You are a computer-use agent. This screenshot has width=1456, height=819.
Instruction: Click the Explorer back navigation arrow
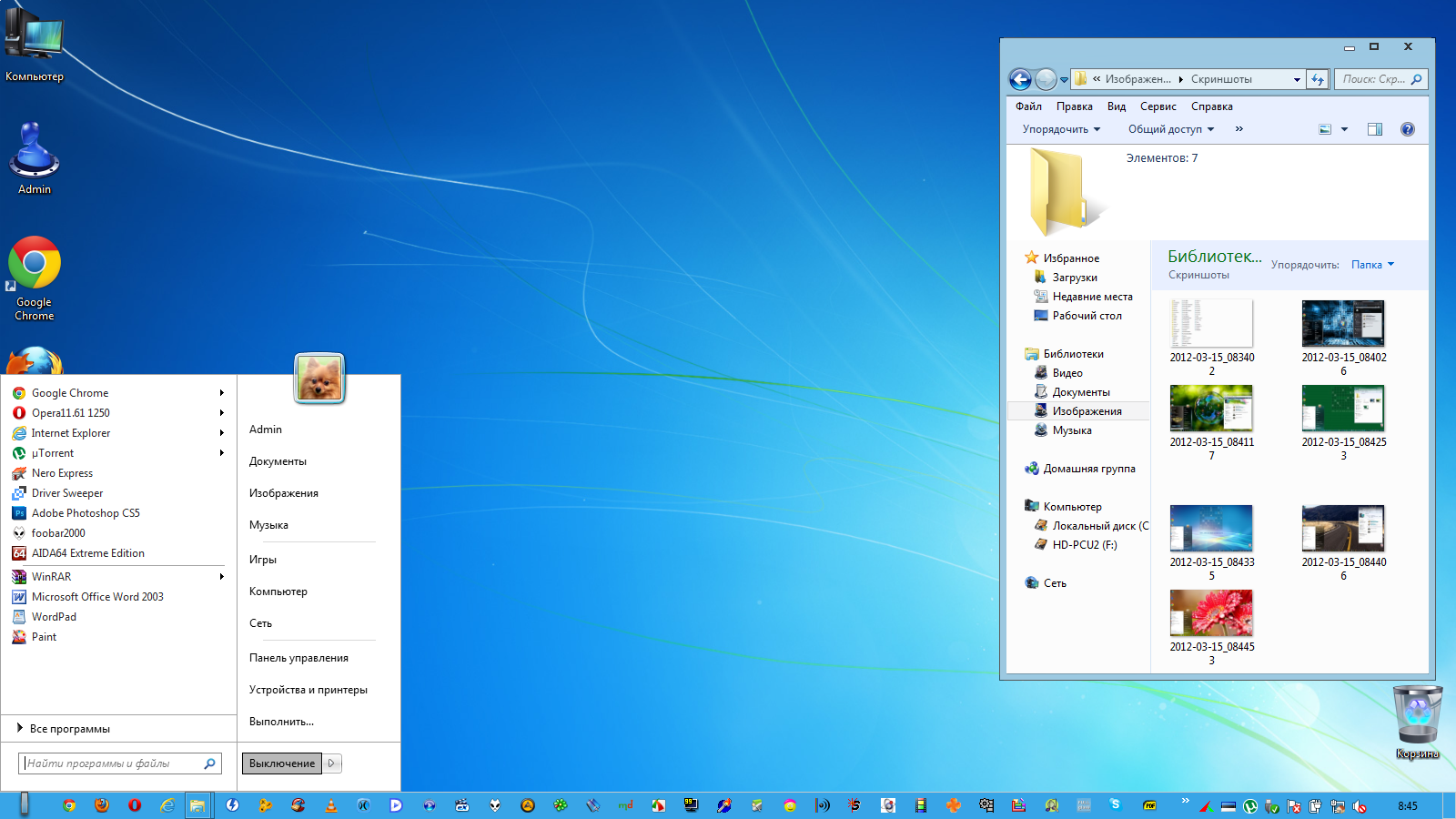[x=1021, y=80]
